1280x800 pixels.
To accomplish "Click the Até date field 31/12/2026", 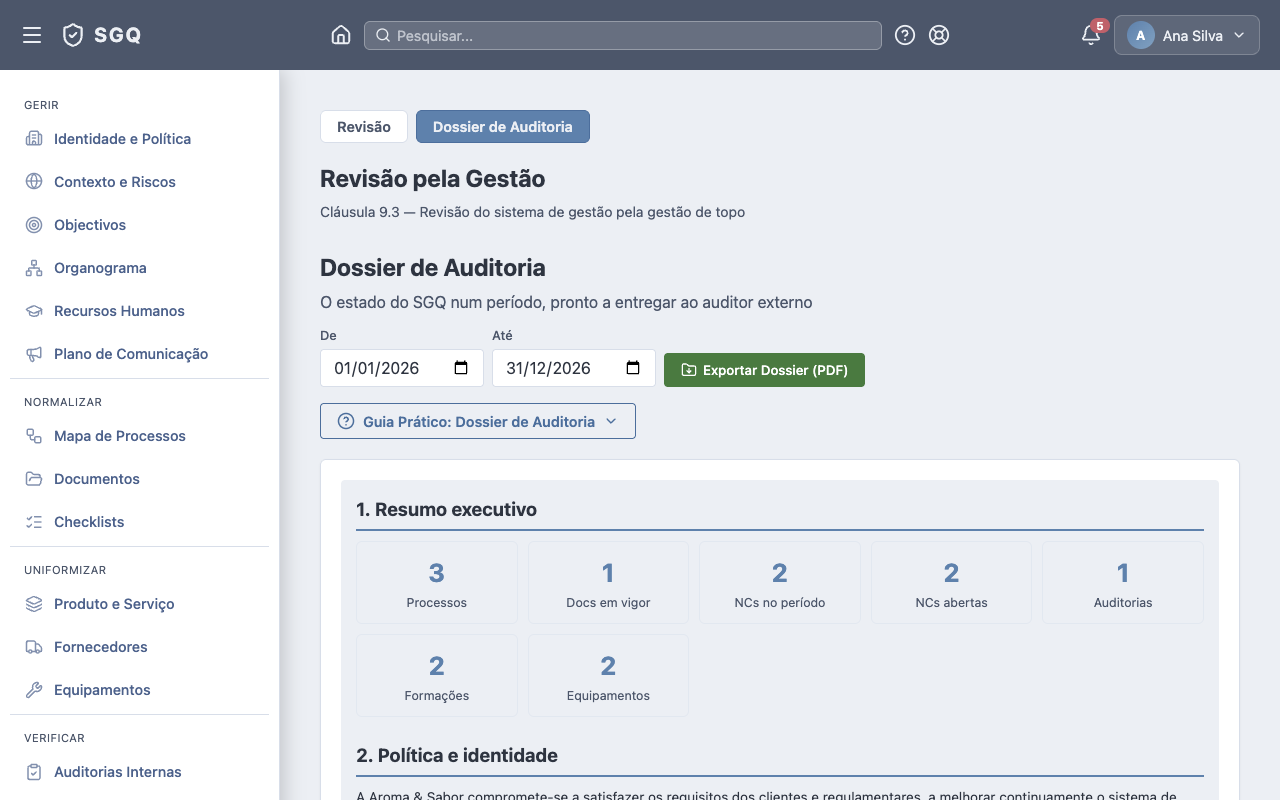I will [574, 368].
